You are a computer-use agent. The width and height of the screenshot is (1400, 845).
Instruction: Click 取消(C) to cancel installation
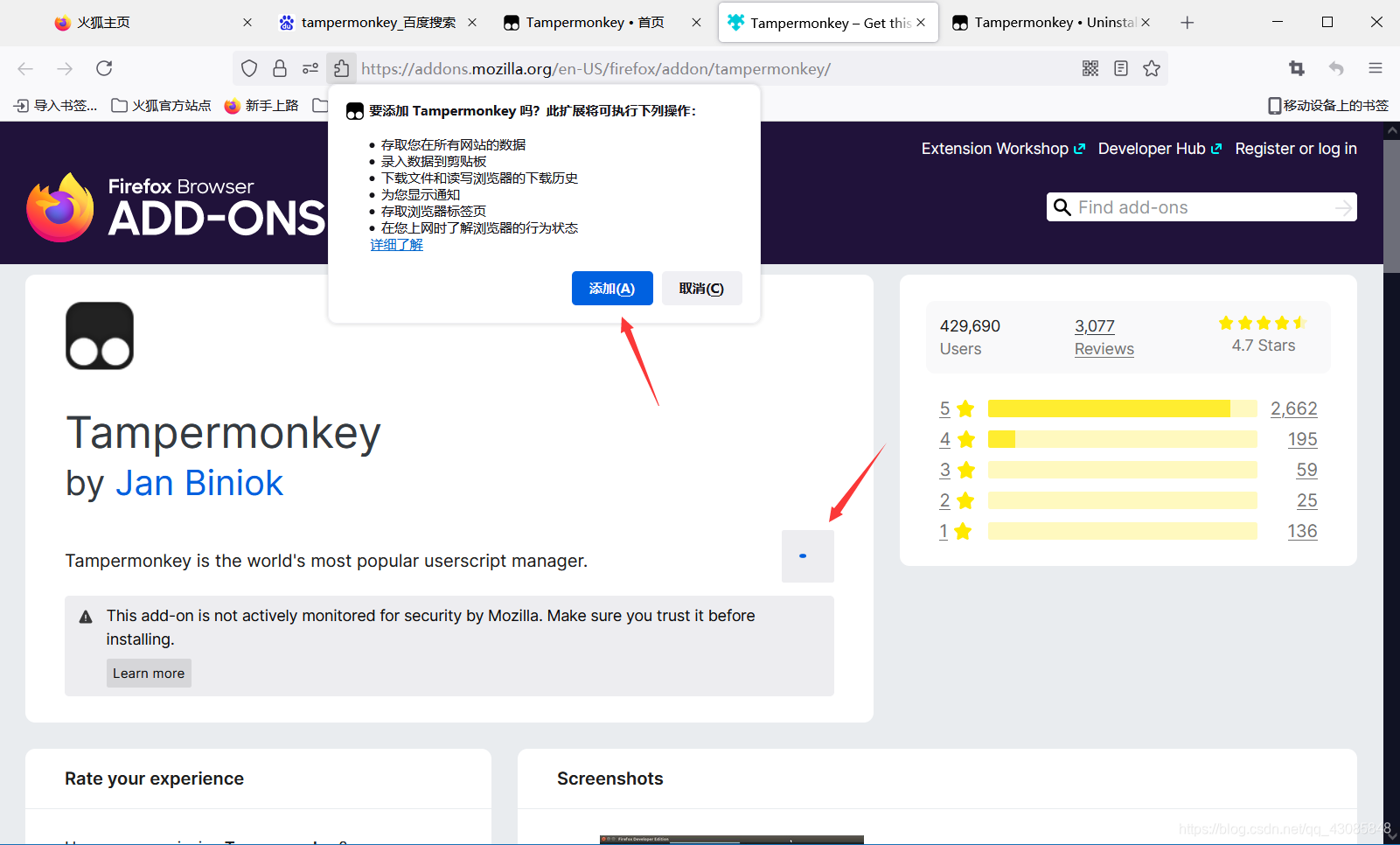click(701, 289)
